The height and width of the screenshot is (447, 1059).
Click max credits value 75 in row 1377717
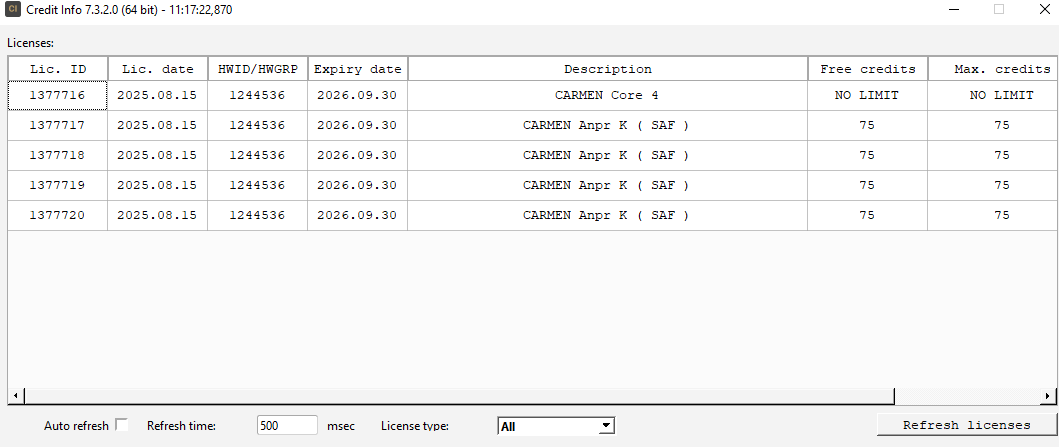pyautogui.click(x=993, y=126)
